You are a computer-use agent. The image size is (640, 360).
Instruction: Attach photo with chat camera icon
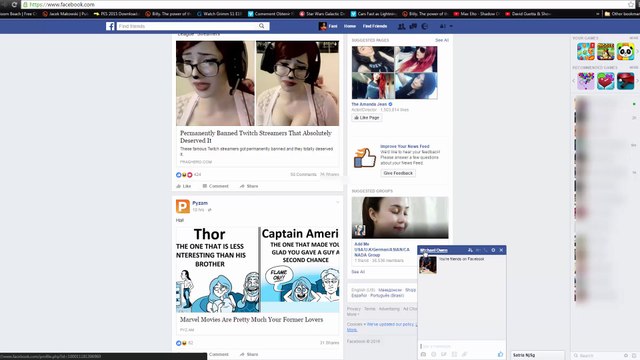(x=423, y=354)
